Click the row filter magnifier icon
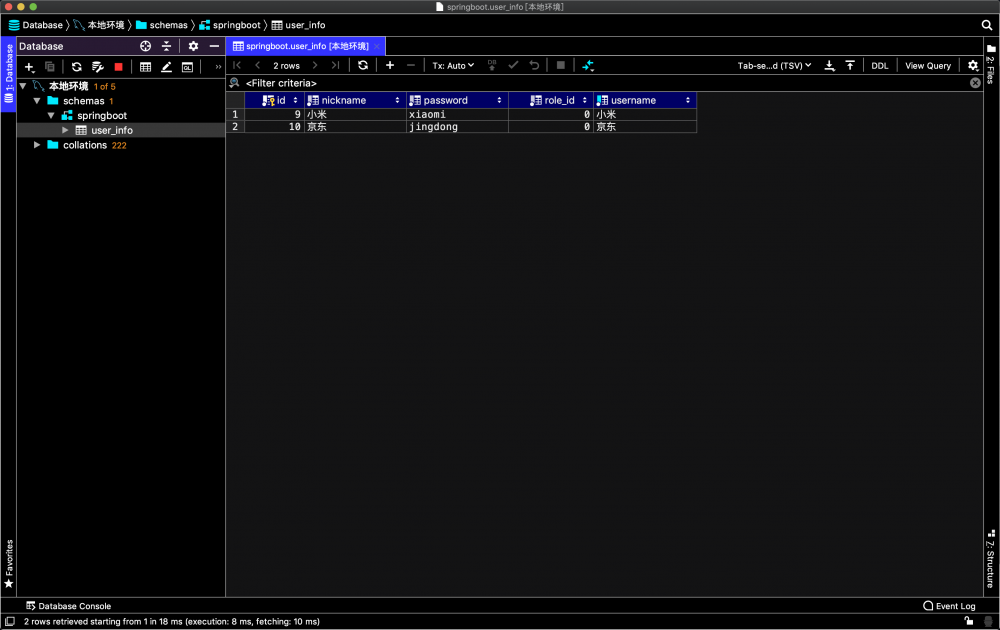Image resolution: width=1000 pixels, height=630 pixels. [235, 83]
